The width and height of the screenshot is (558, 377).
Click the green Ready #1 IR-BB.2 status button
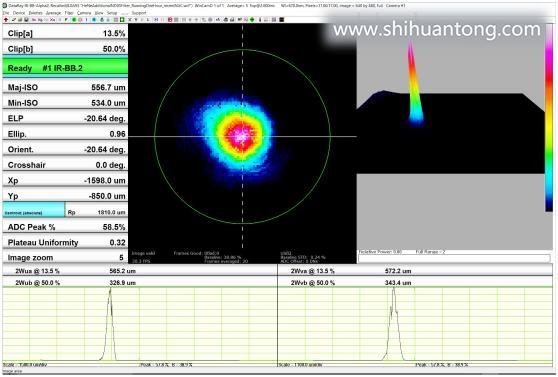[x=65, y=67]
